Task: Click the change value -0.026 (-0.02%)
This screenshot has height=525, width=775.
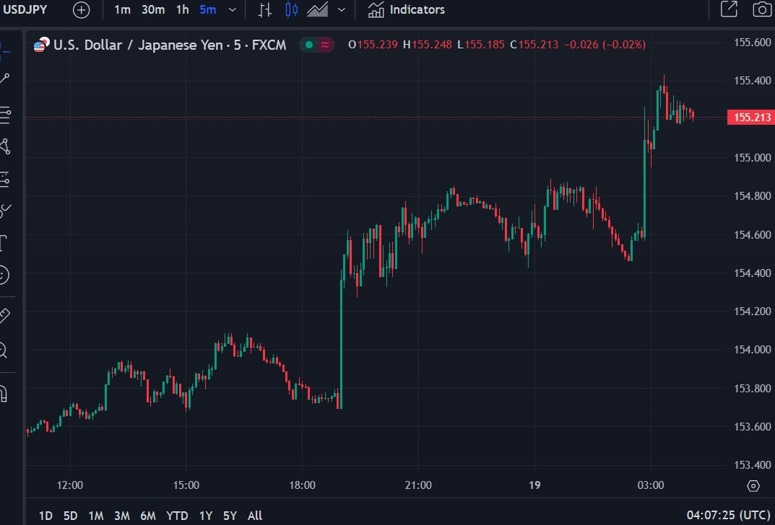Action: pos(605,45)
